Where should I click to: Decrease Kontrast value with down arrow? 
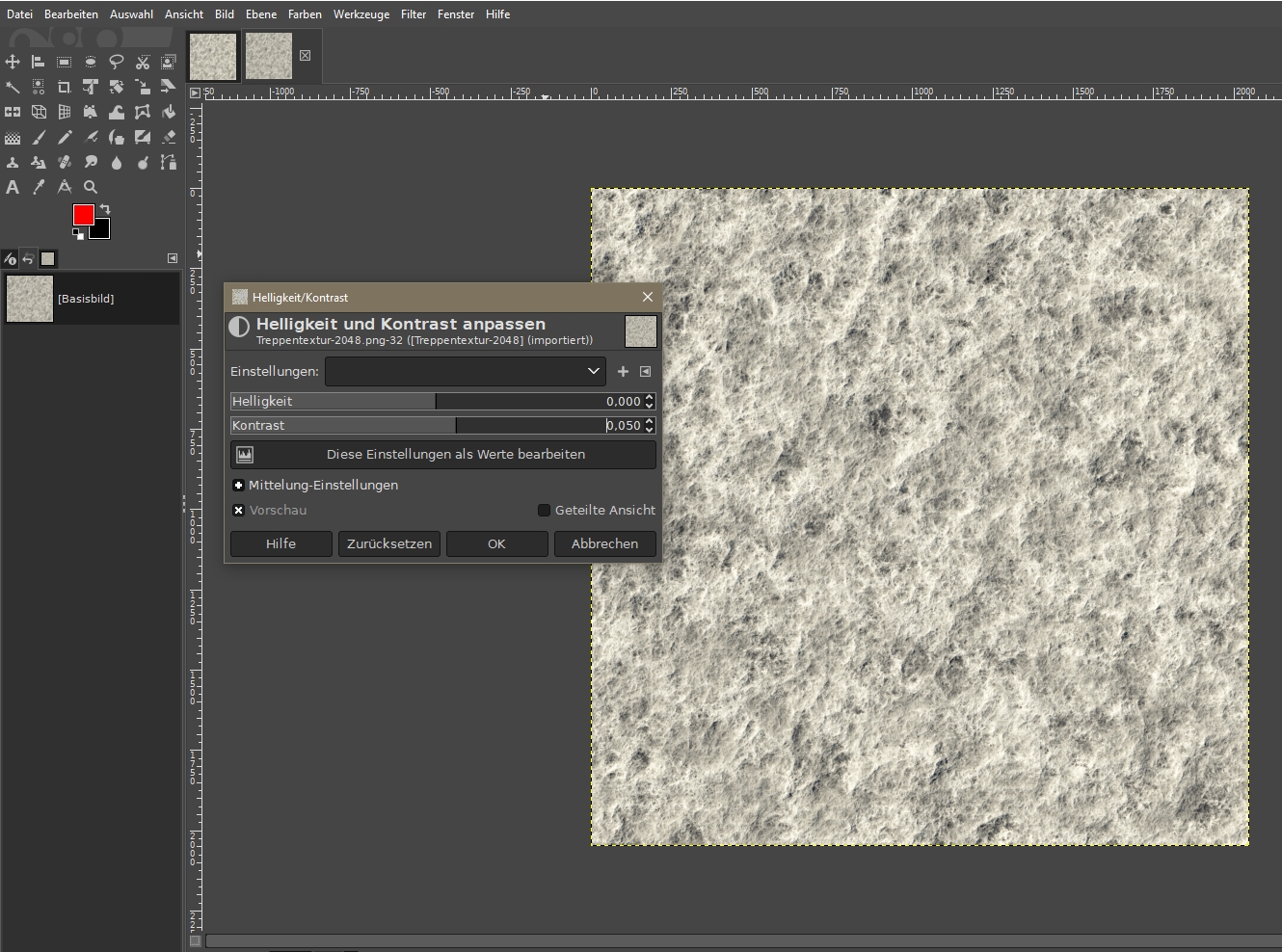(650, 429)
